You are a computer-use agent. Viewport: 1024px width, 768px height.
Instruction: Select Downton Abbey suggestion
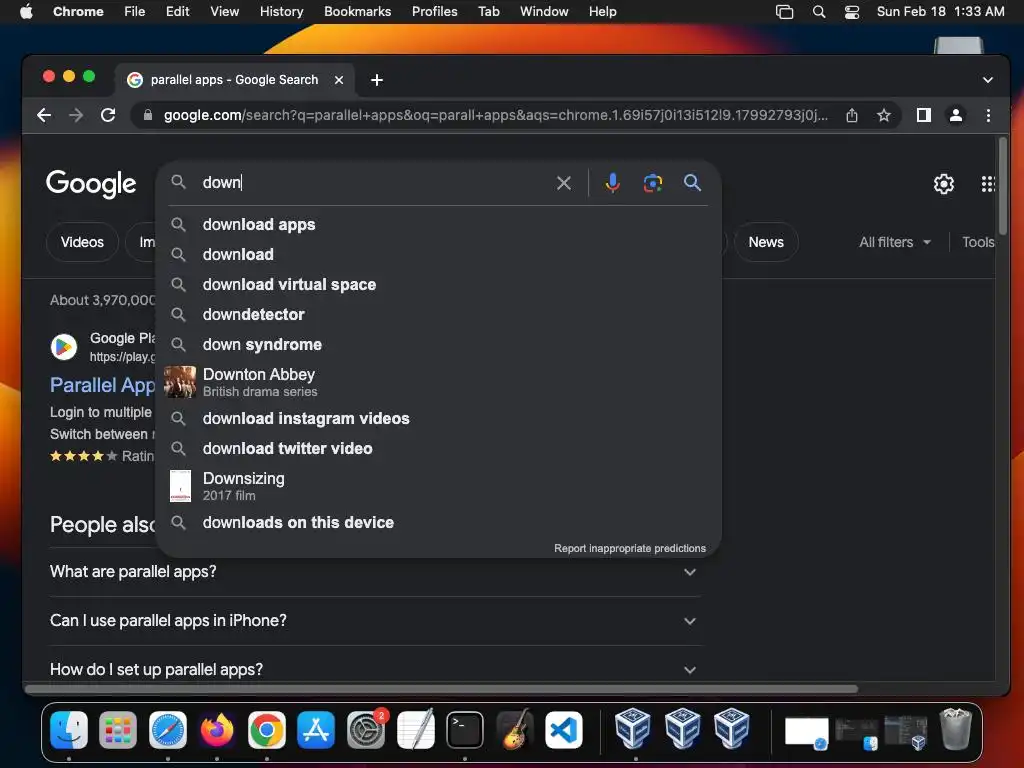[438, 382]
